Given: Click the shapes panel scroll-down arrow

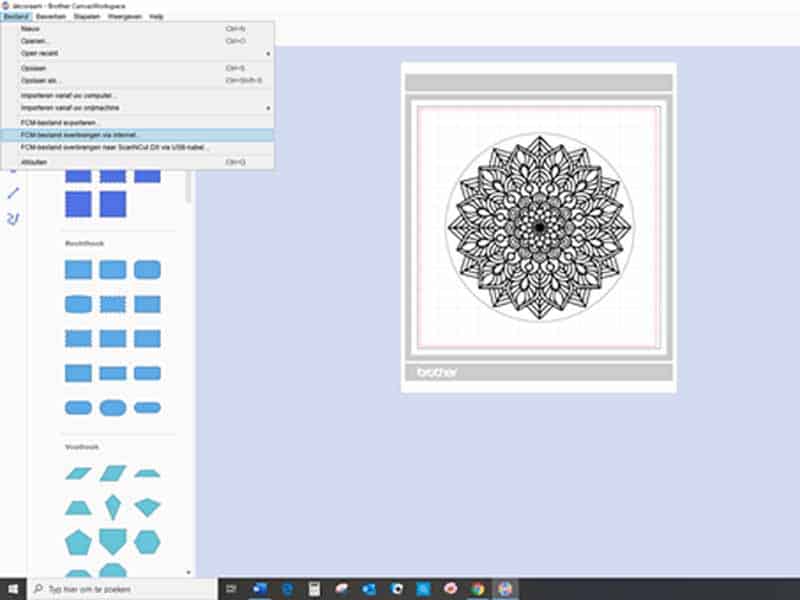Looking at the screenshot, I should tap(188, 572).
